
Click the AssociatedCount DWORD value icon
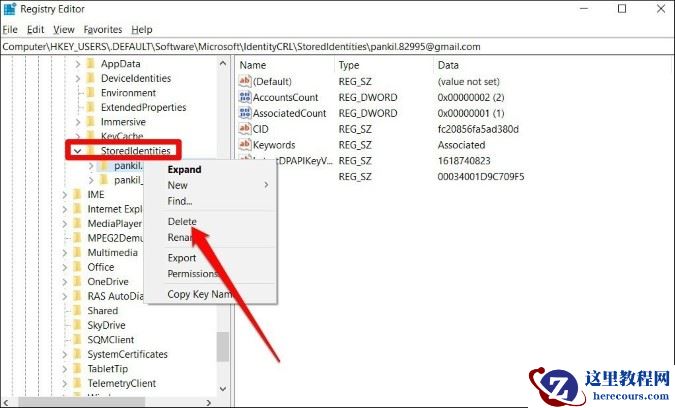[245, 113]
